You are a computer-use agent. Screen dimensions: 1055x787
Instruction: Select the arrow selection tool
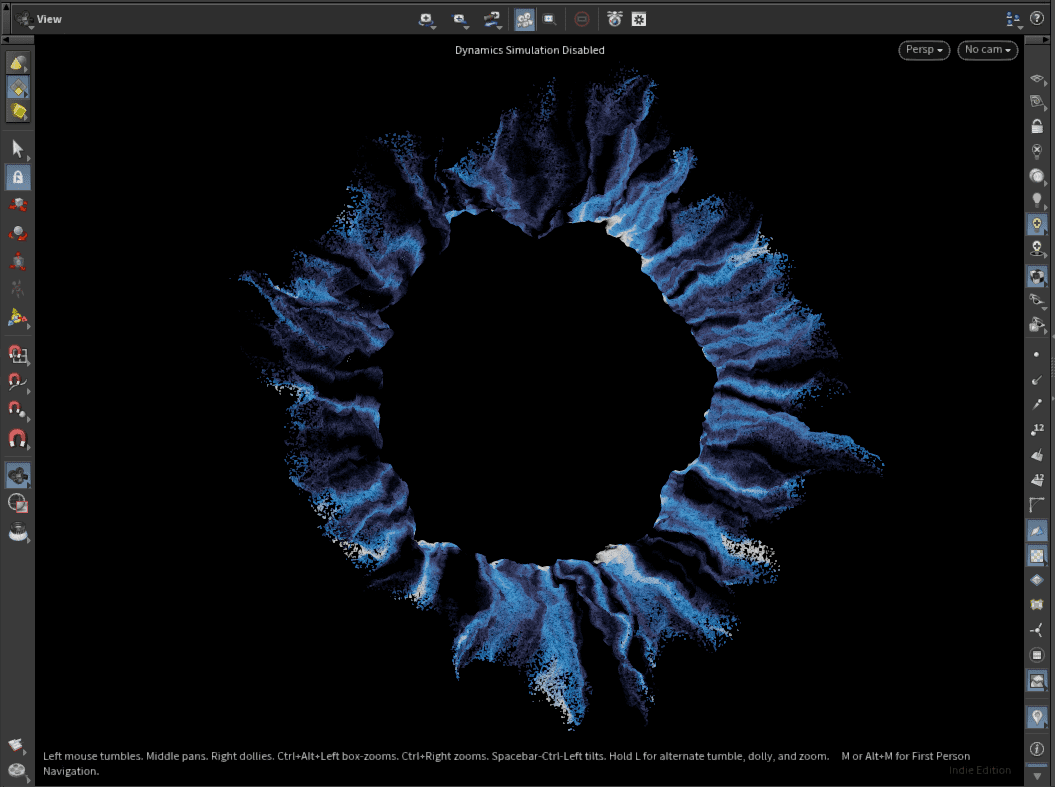click(17, 149)
